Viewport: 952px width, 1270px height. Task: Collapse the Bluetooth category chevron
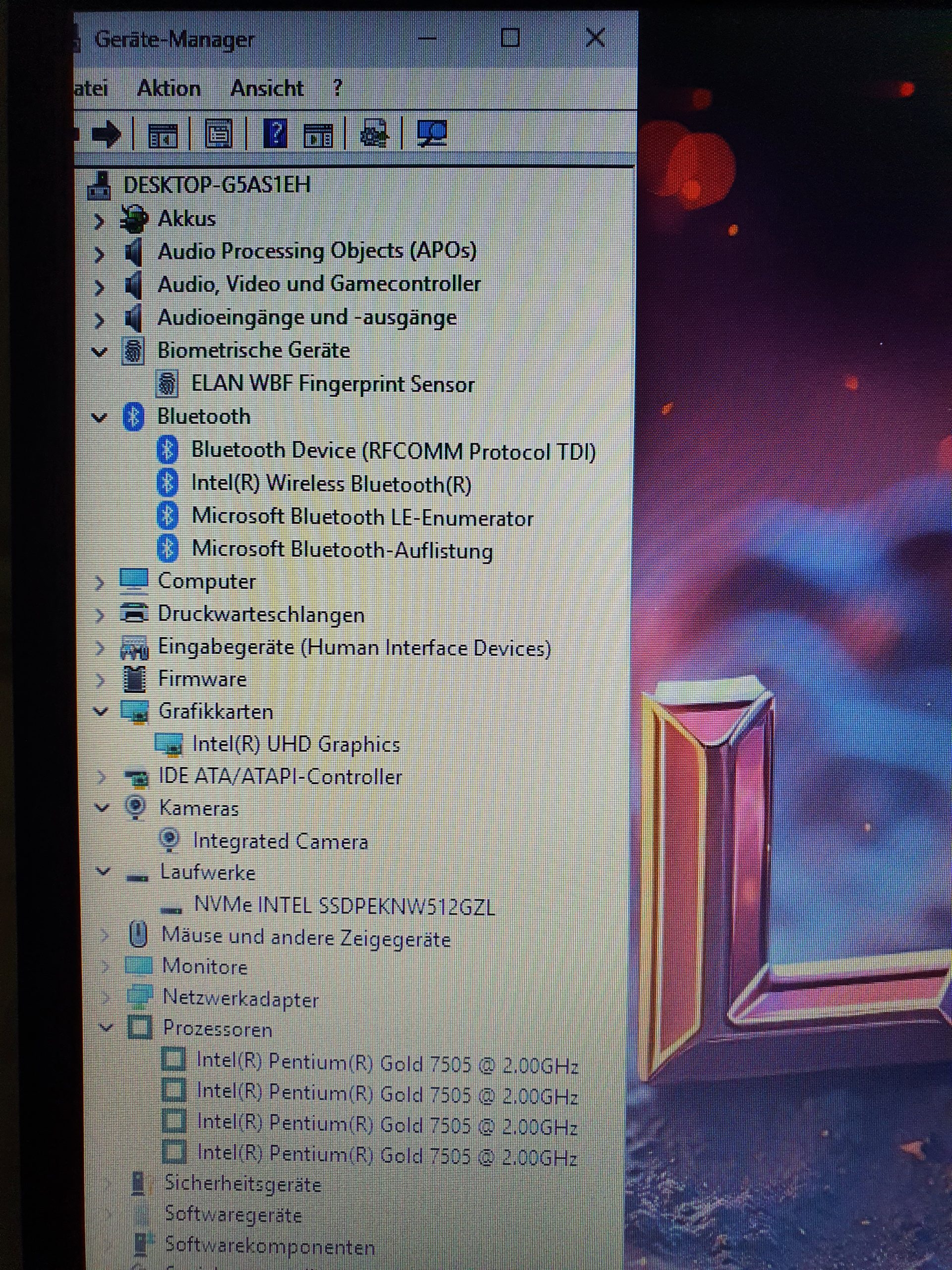[x=101, y=416]
